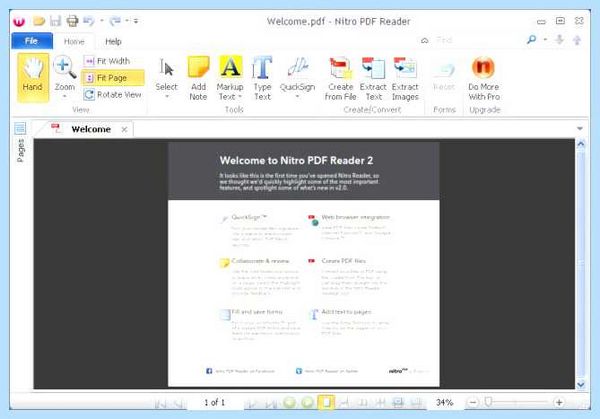Toggle Fit Width view

tap(108, 61)
